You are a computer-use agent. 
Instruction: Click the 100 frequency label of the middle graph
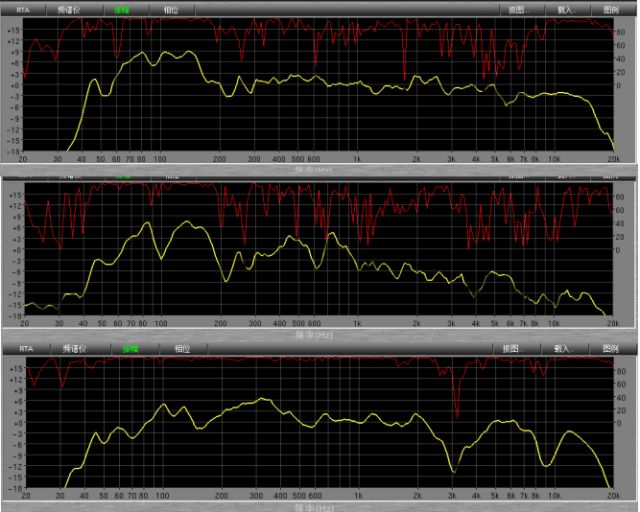[x=161, y=323]
